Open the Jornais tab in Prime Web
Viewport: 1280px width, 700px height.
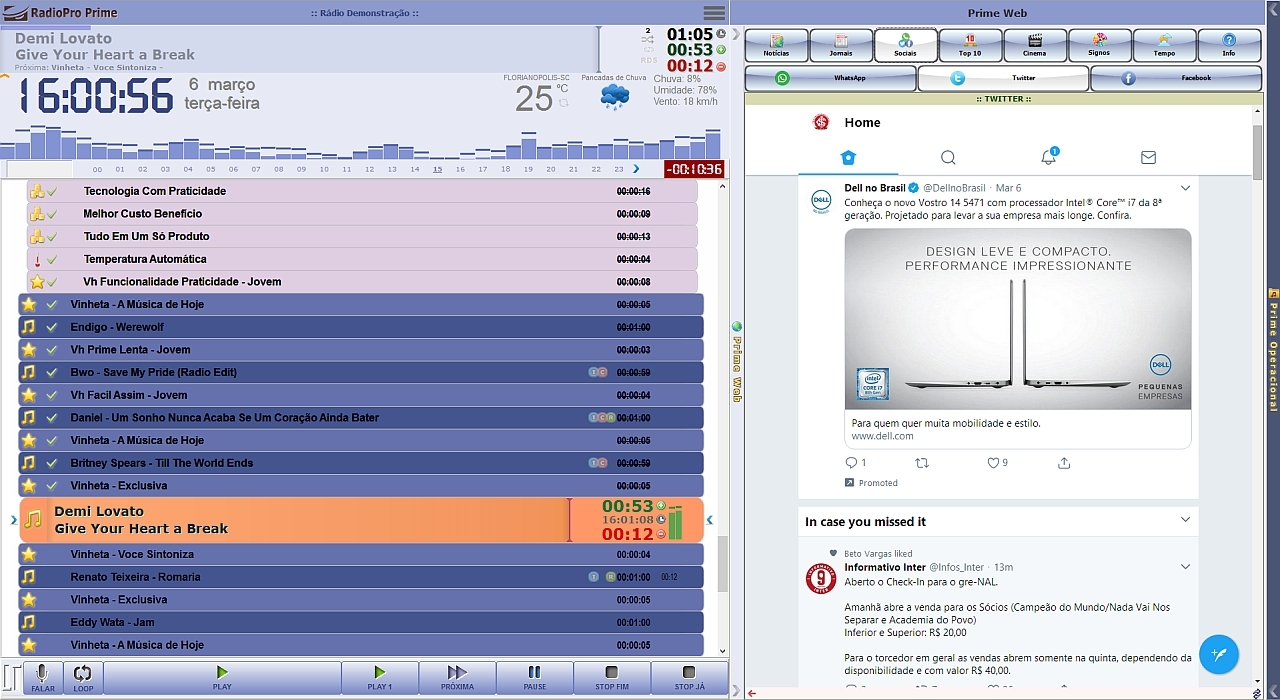841,45
